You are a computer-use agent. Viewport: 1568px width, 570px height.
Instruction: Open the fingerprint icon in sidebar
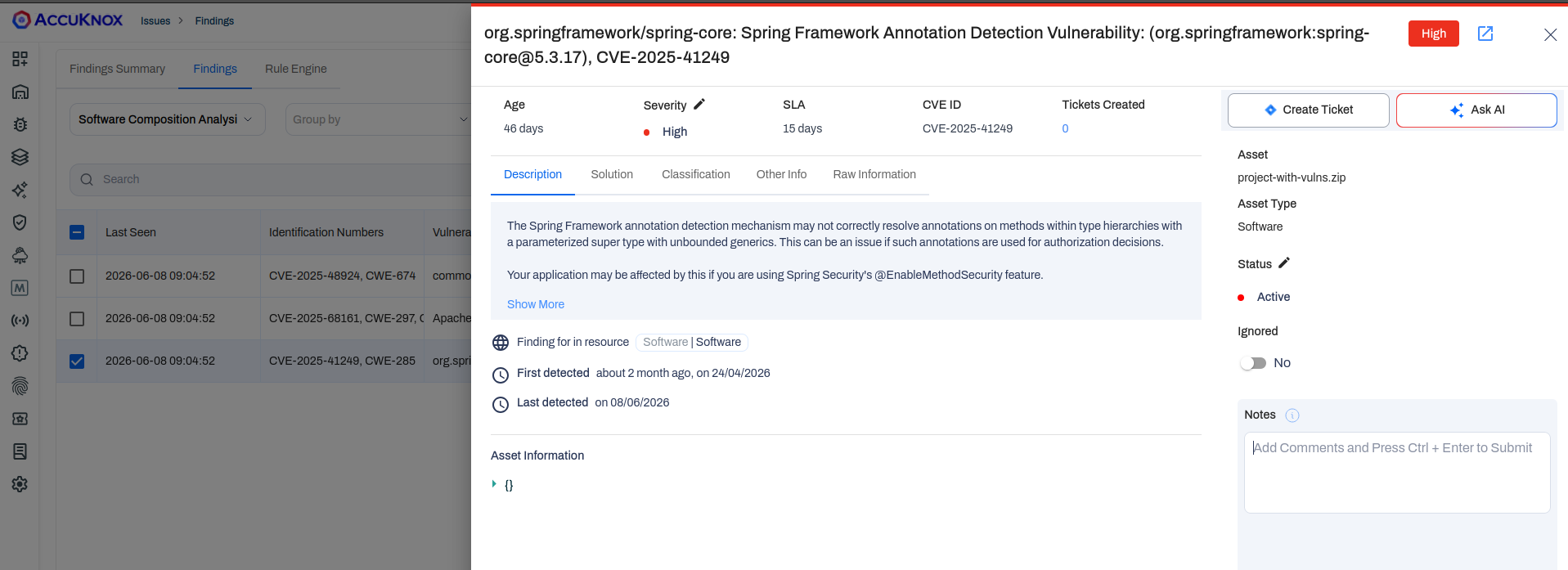pos(20,386)
